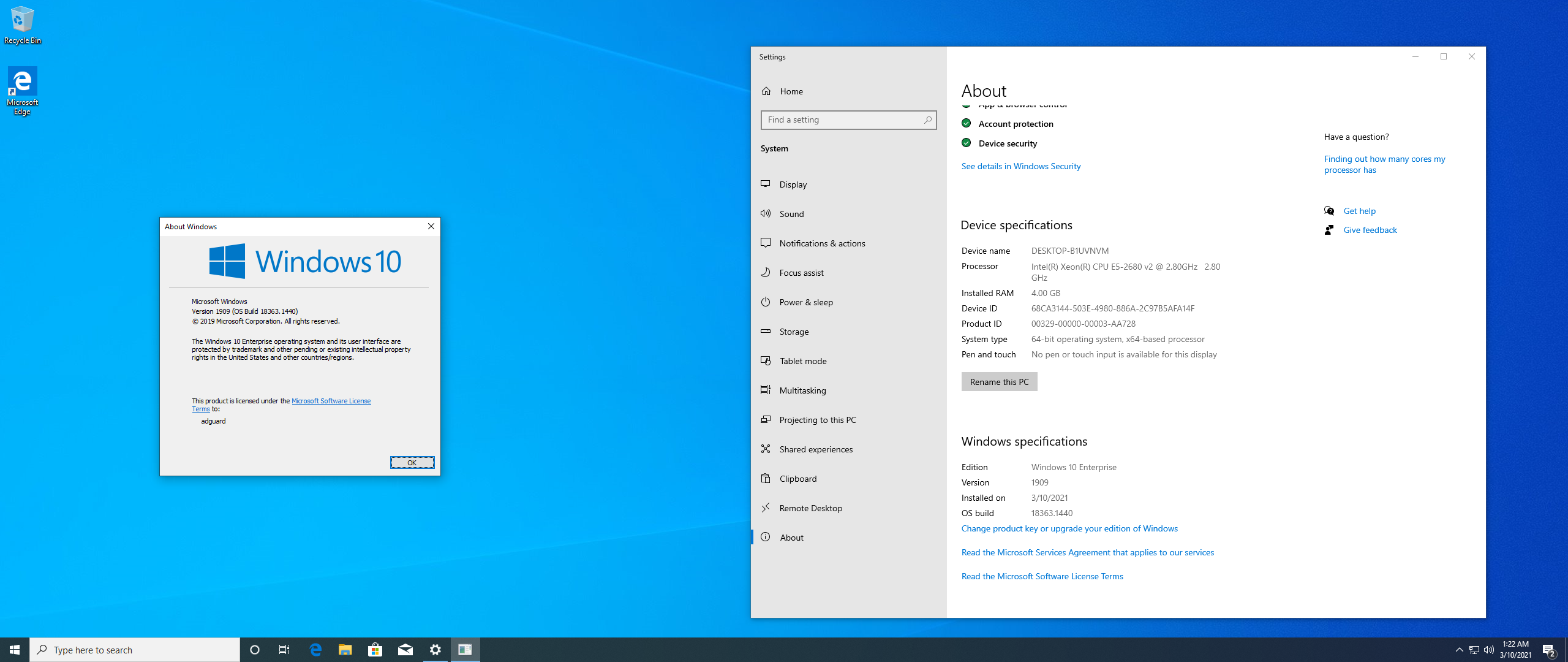Click the Type here to search box

[135, 650]
